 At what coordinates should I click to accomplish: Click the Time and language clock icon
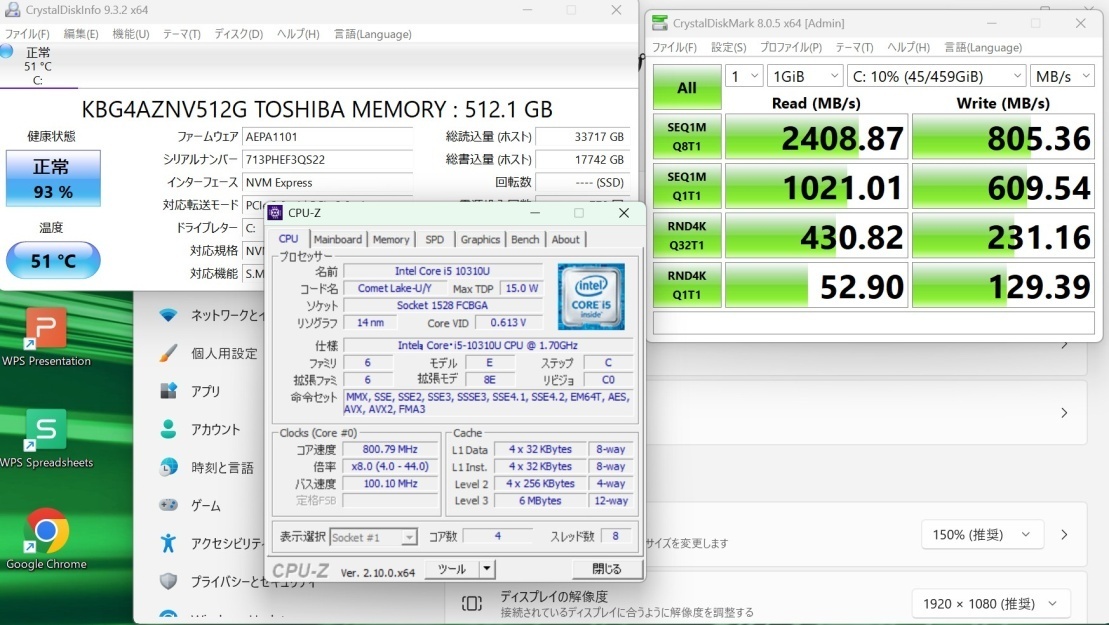[168, 467]
